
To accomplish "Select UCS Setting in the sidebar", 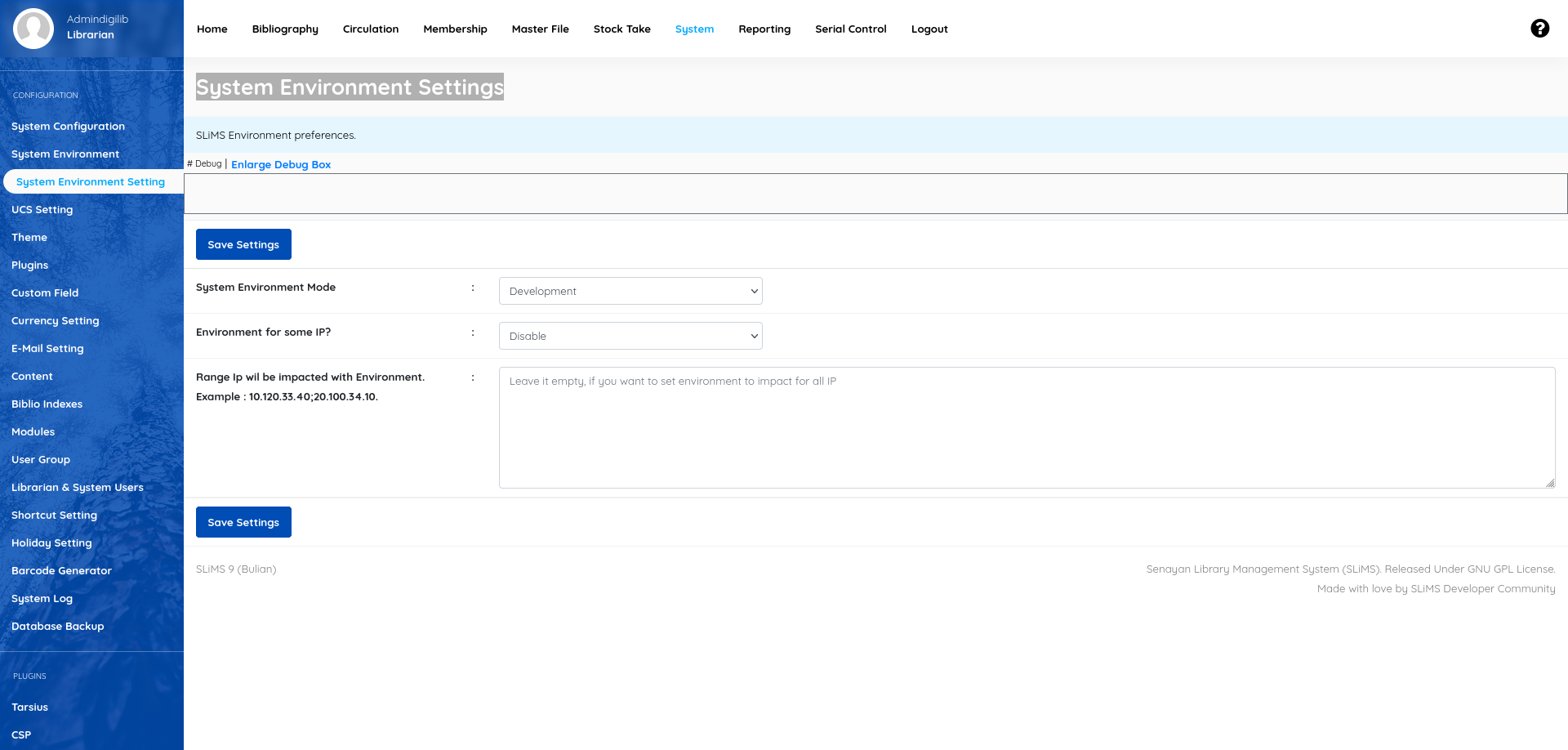I will [x=42, y=209].
